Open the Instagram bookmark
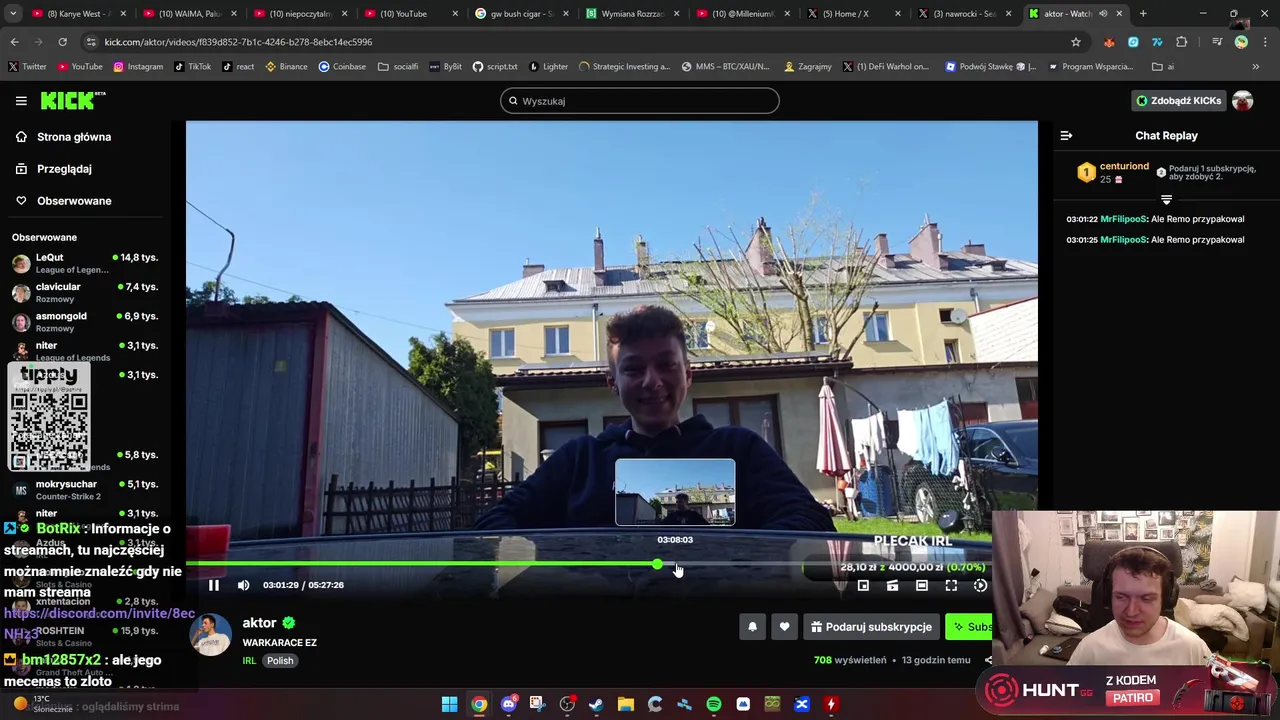This screenshot has height=720, width=1280. (x=138, y=67)
